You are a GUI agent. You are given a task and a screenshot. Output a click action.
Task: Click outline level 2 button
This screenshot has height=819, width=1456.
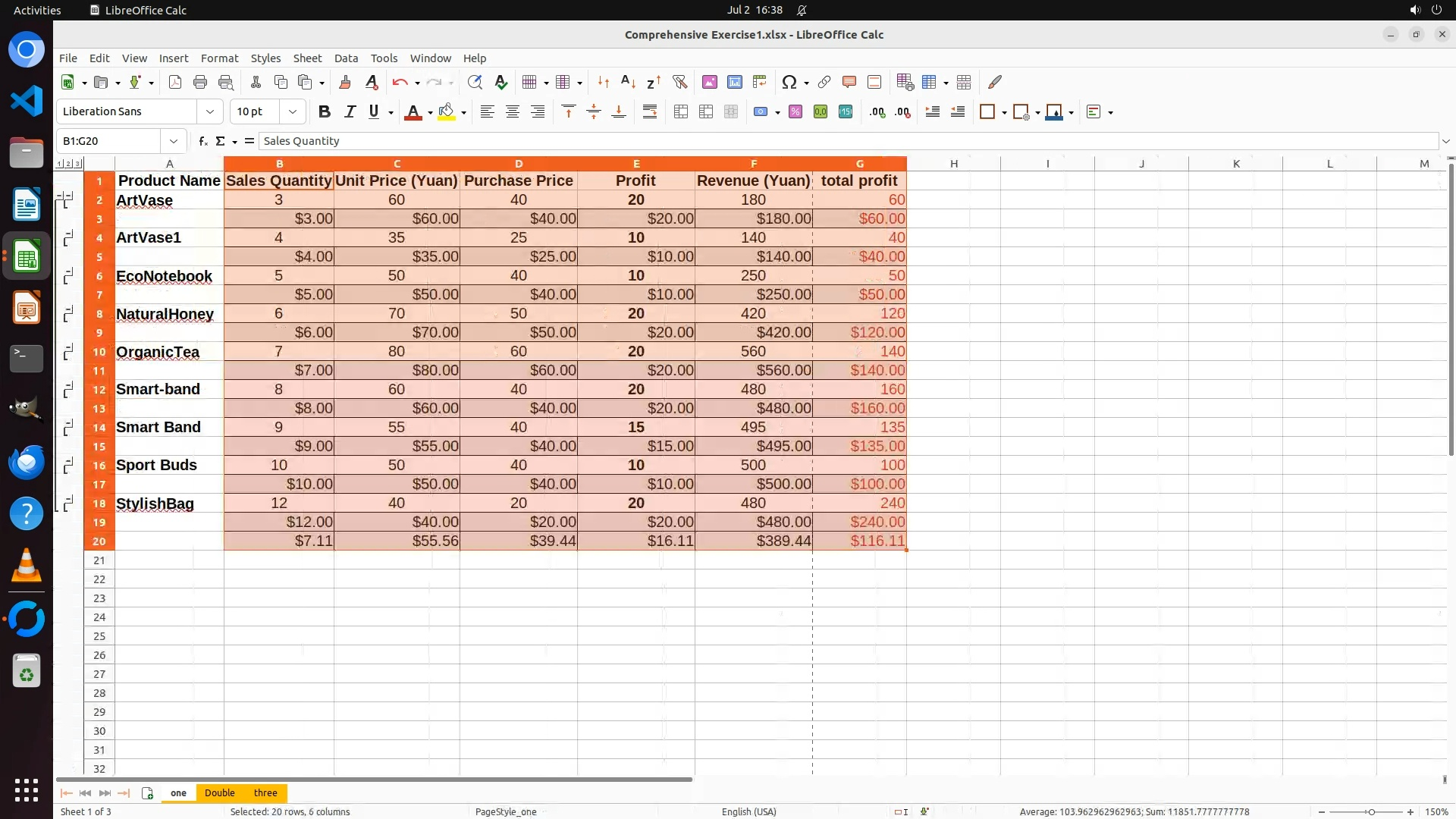point(68,164)
